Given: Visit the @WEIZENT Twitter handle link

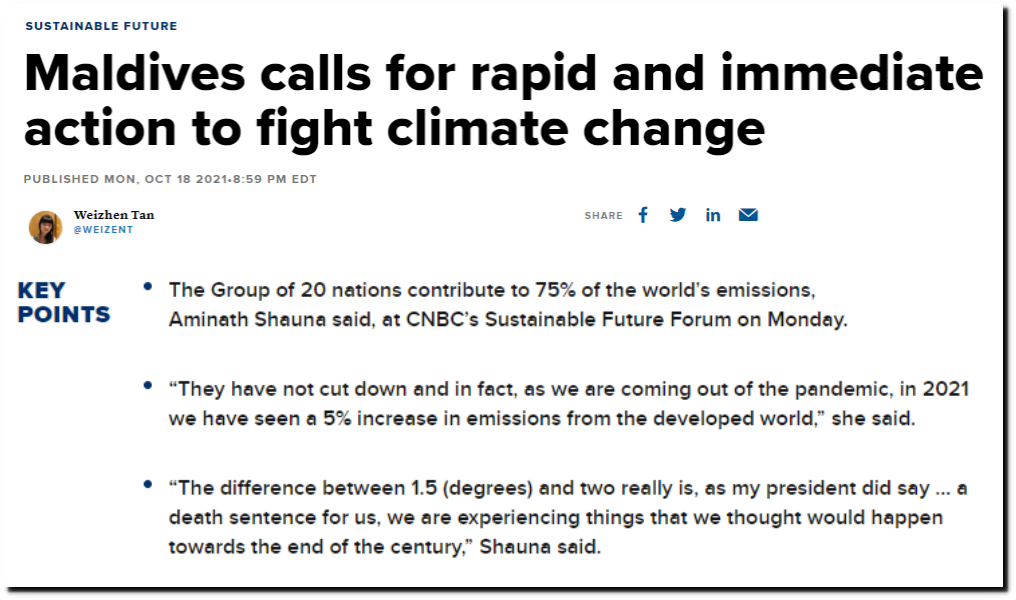Looking at the screenshot, I should coord(104,230).
